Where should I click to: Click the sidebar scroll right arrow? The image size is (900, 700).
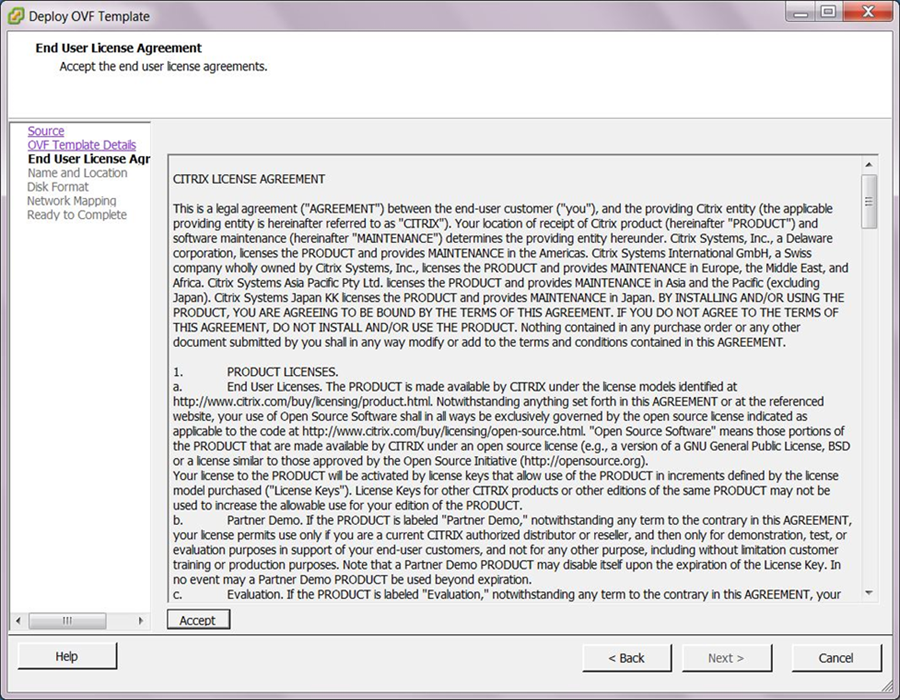tap(141, 620)
